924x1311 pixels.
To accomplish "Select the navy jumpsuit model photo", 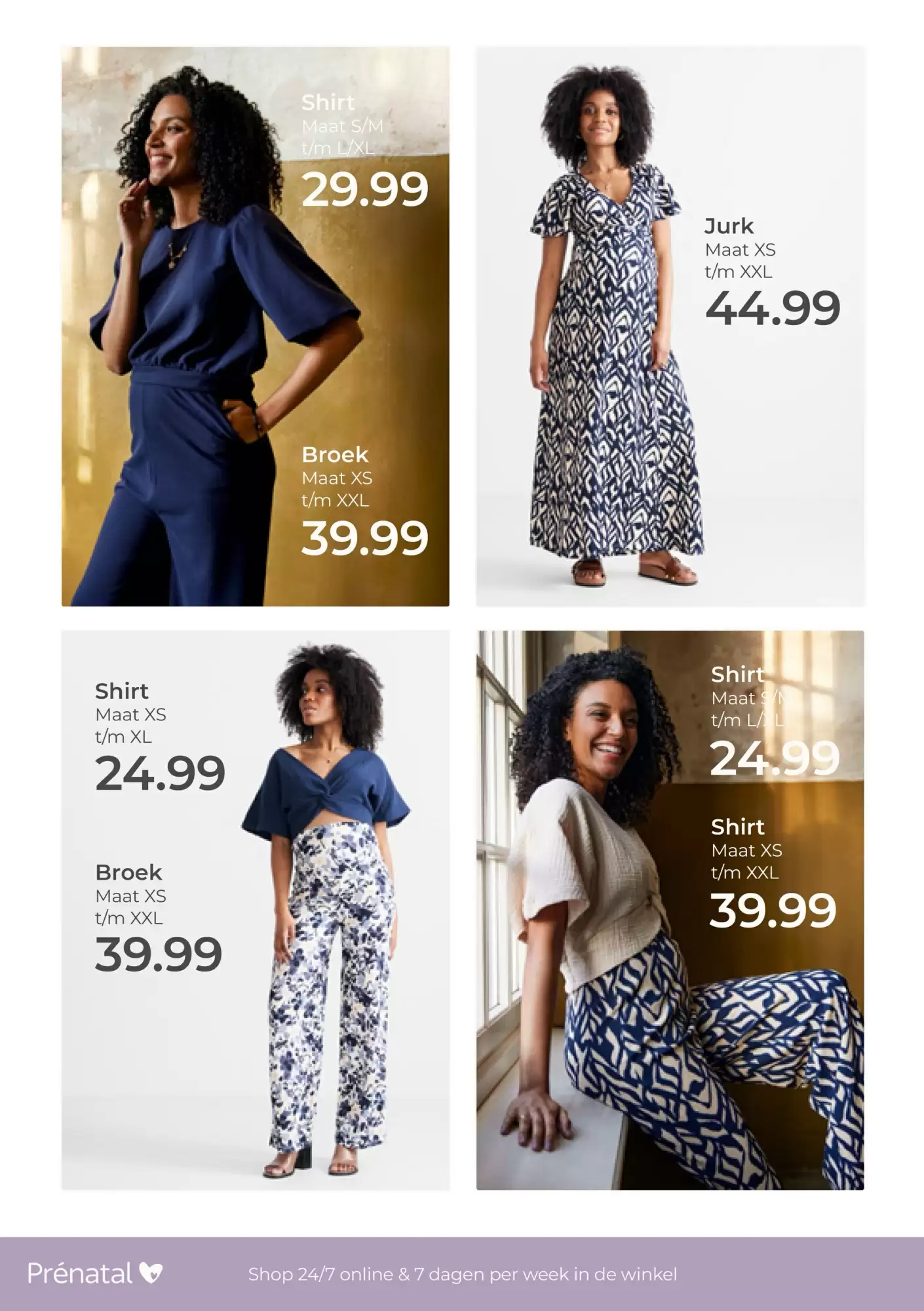I will [x=256, y=326].
